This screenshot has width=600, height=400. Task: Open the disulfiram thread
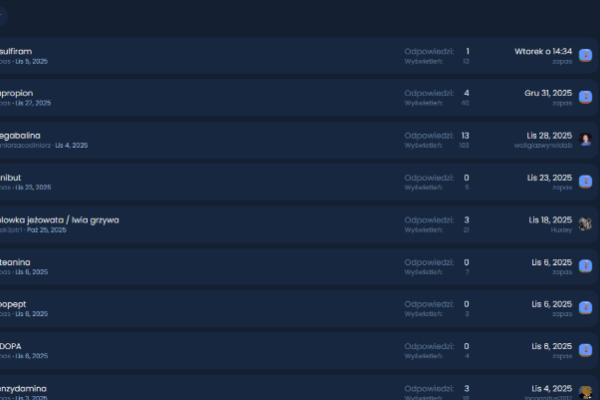(x=18, y=50)
